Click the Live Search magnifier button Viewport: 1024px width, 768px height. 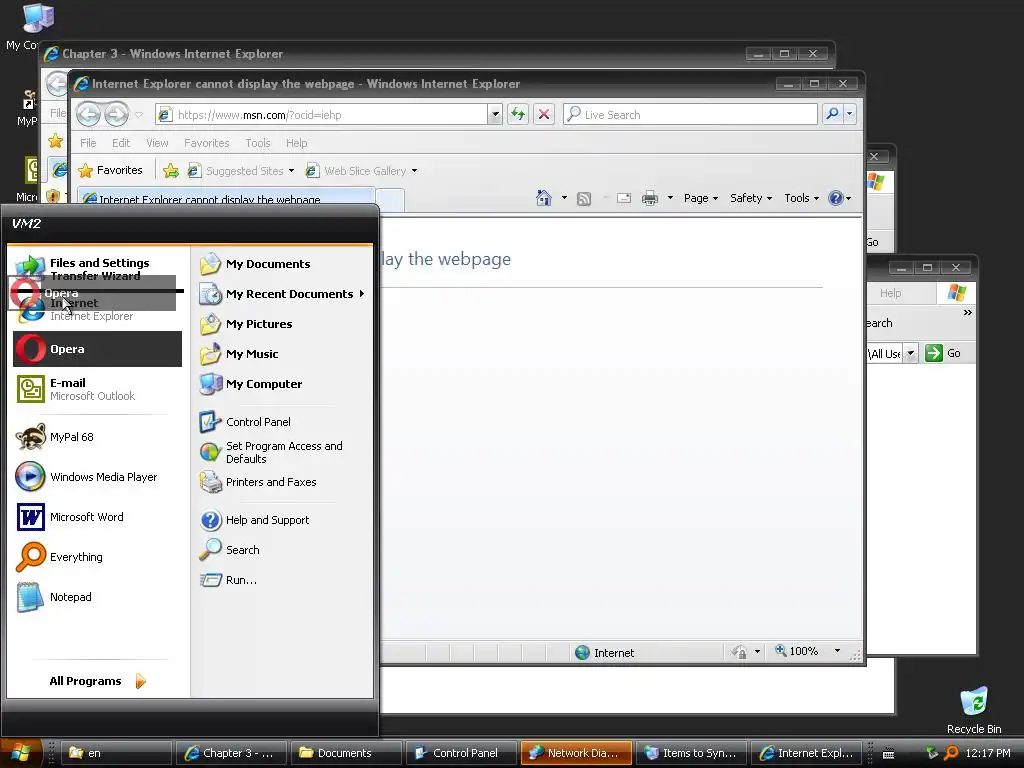(832, 114)
